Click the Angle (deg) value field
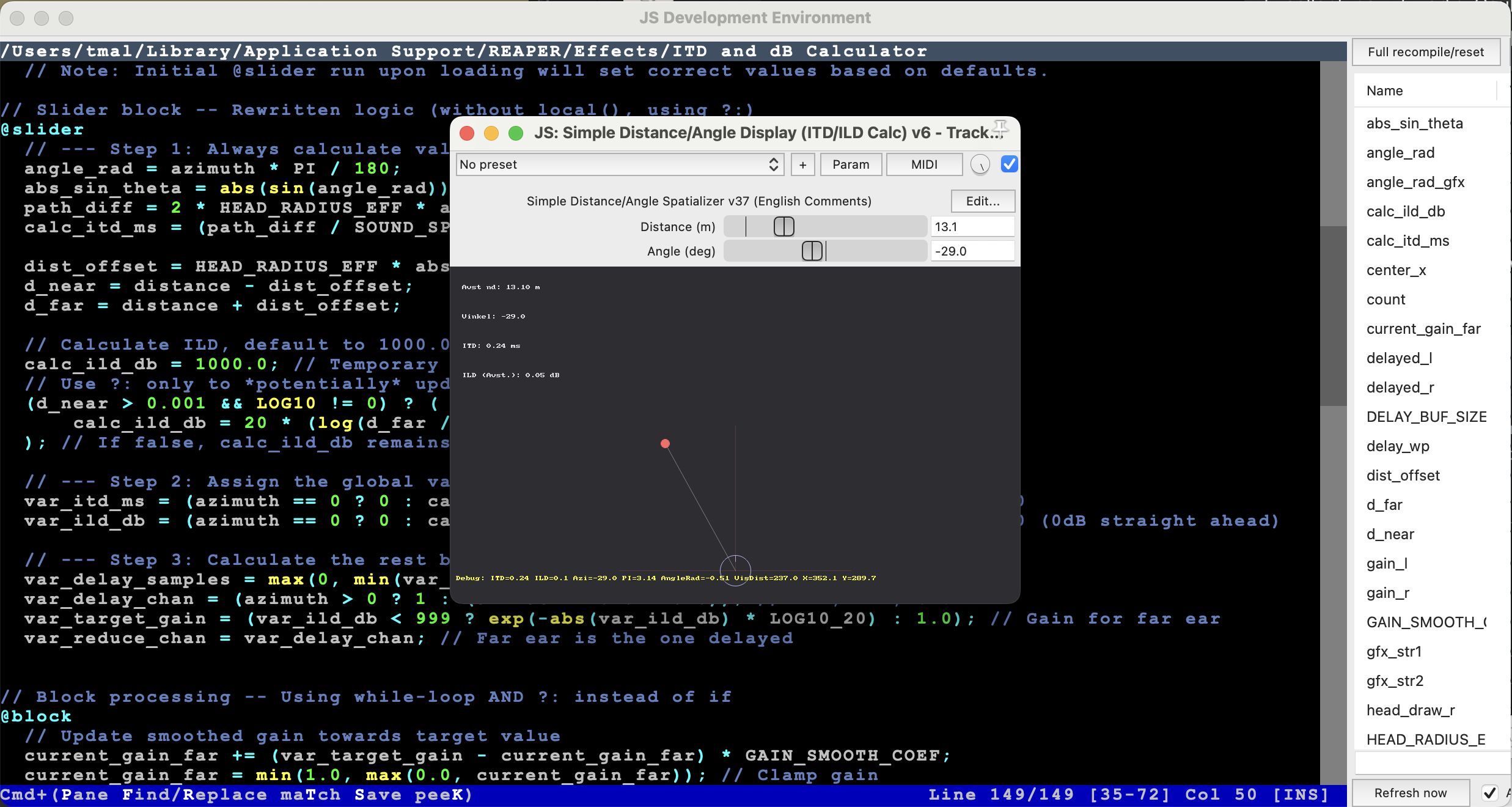The height and width of the screenshot is (807, 1512). [x=972, y=251]
